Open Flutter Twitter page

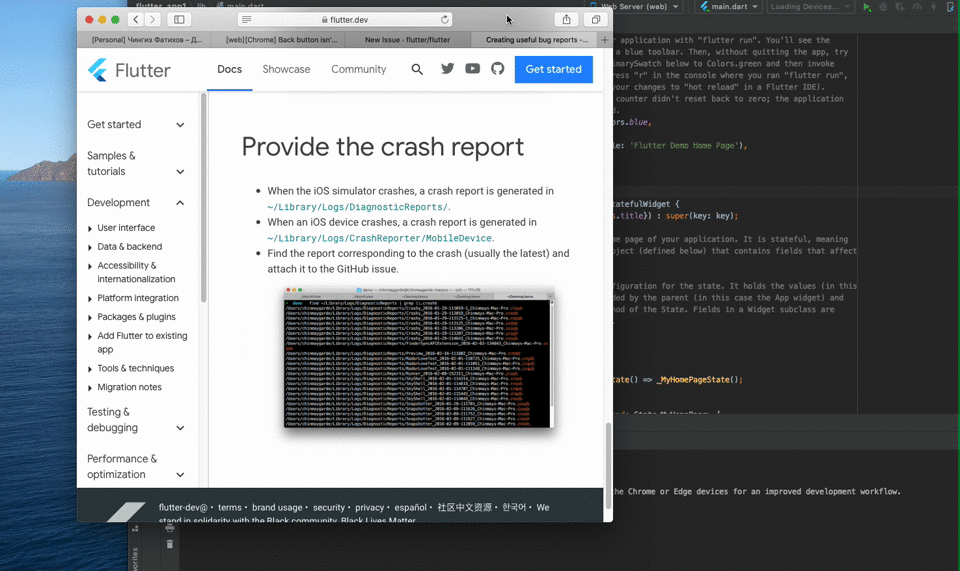click(448, 69)
